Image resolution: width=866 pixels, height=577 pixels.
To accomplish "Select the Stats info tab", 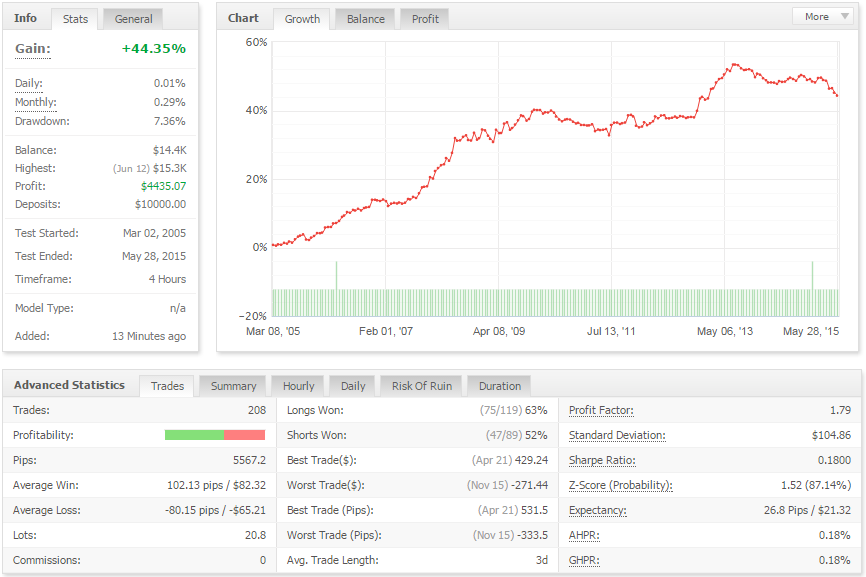I will click(75, 19).
